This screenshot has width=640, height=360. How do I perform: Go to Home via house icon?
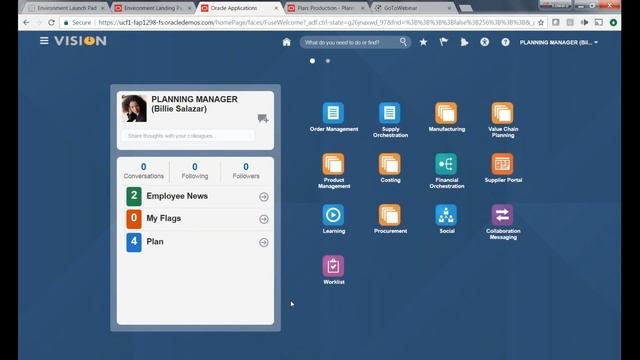(x=287, y=42)
